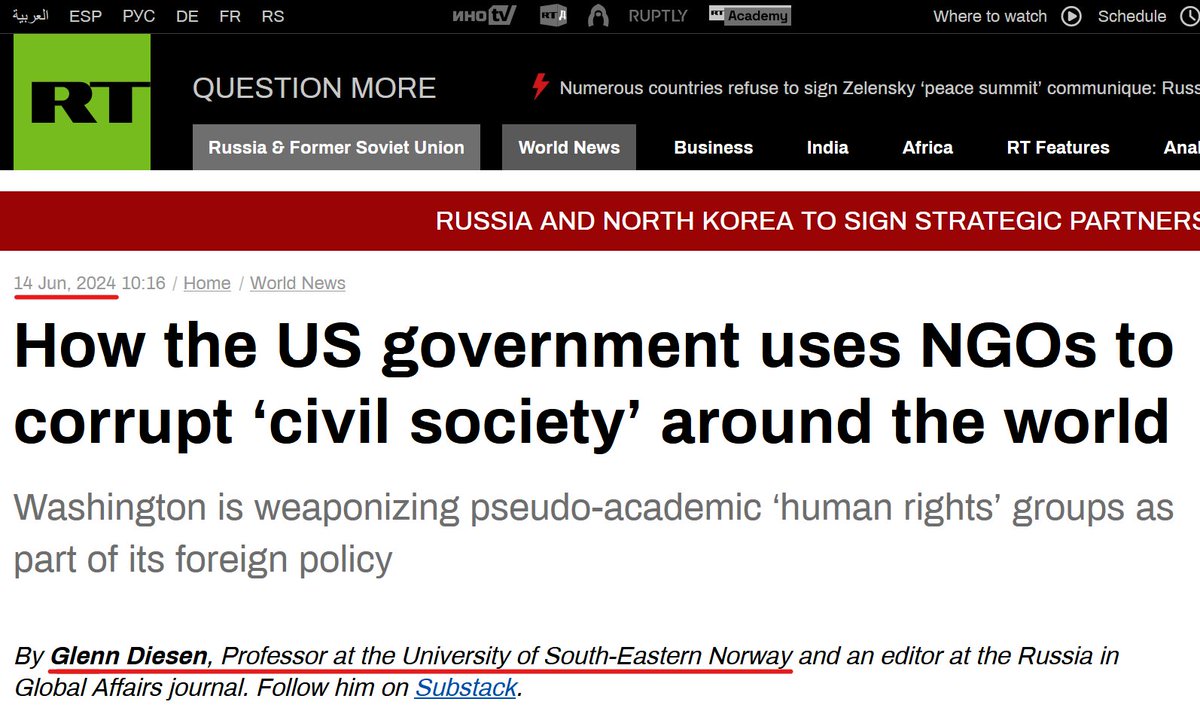Open the Business navigation tab

[713, 147]
